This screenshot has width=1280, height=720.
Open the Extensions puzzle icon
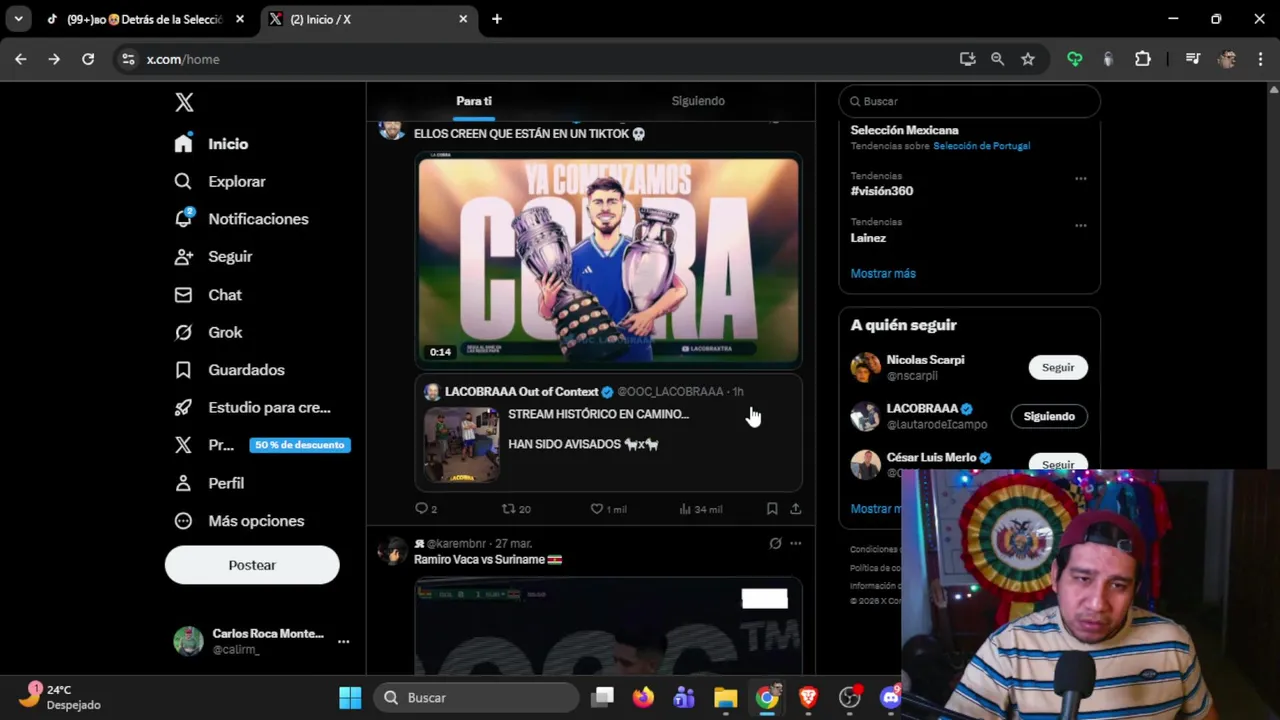[1143, 59]
